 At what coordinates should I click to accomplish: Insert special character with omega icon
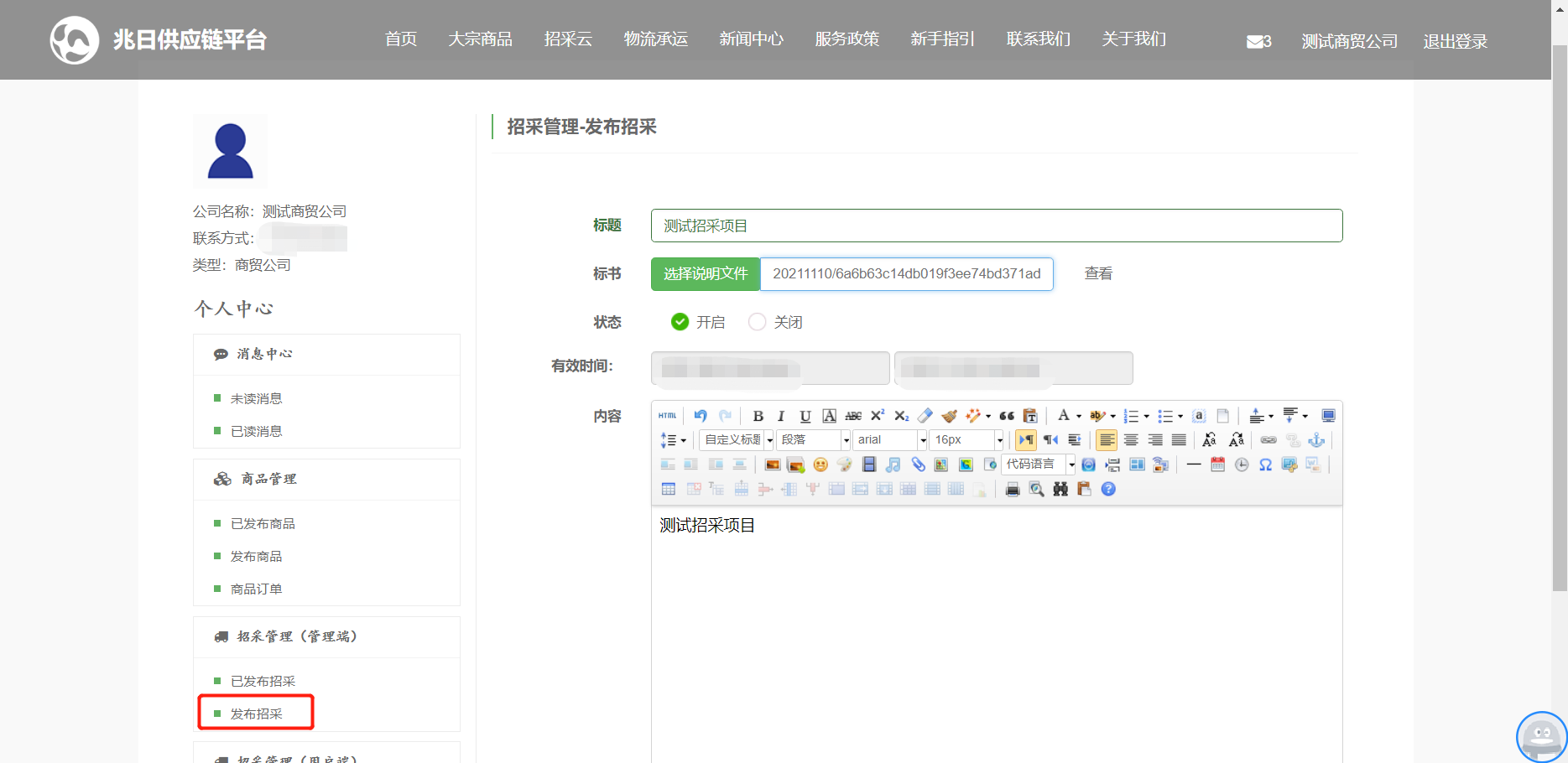(1265, 465)
